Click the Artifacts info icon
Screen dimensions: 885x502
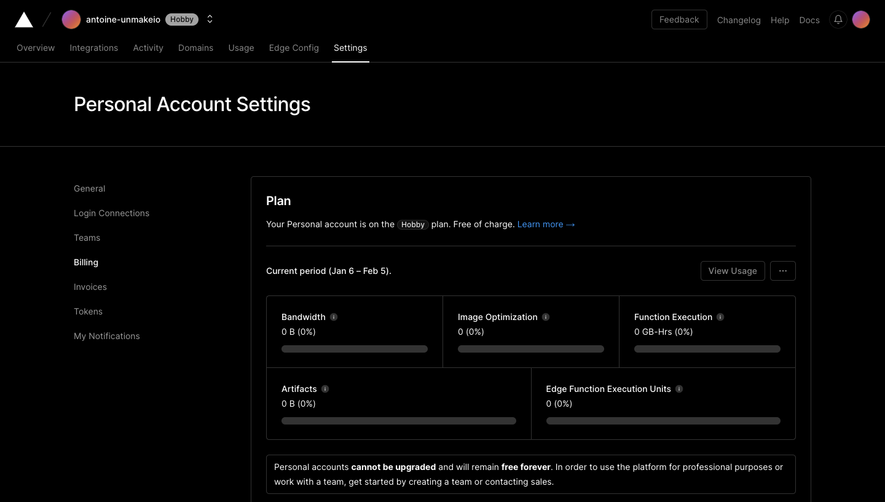click(x=325, y=388)
